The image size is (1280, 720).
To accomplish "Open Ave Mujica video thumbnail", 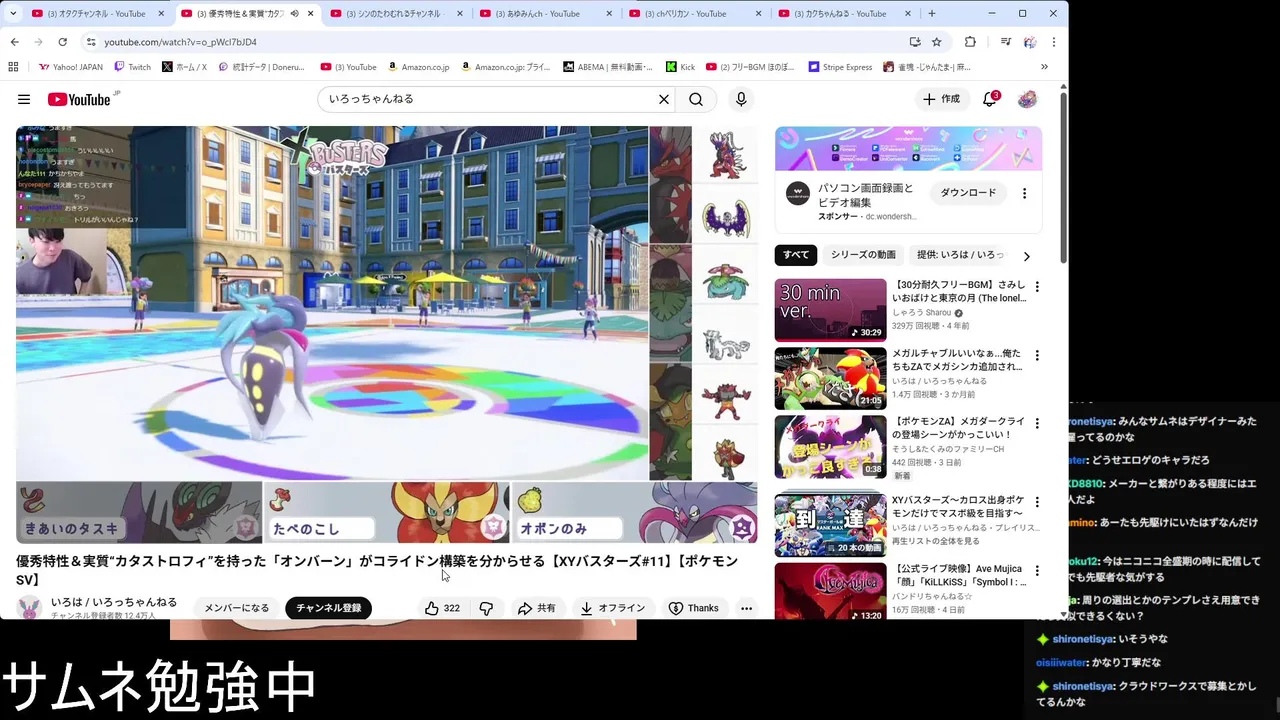I will [x=830, y=593].
